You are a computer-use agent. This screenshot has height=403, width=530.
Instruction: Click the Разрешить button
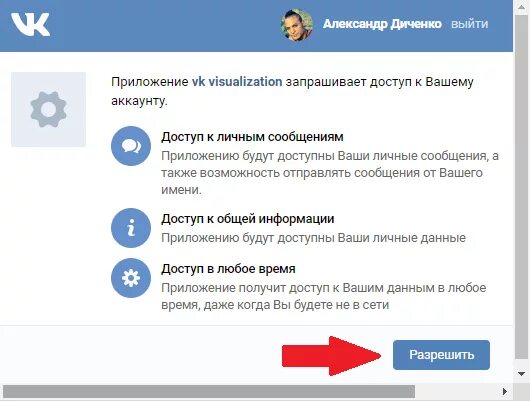coord(441,355)
